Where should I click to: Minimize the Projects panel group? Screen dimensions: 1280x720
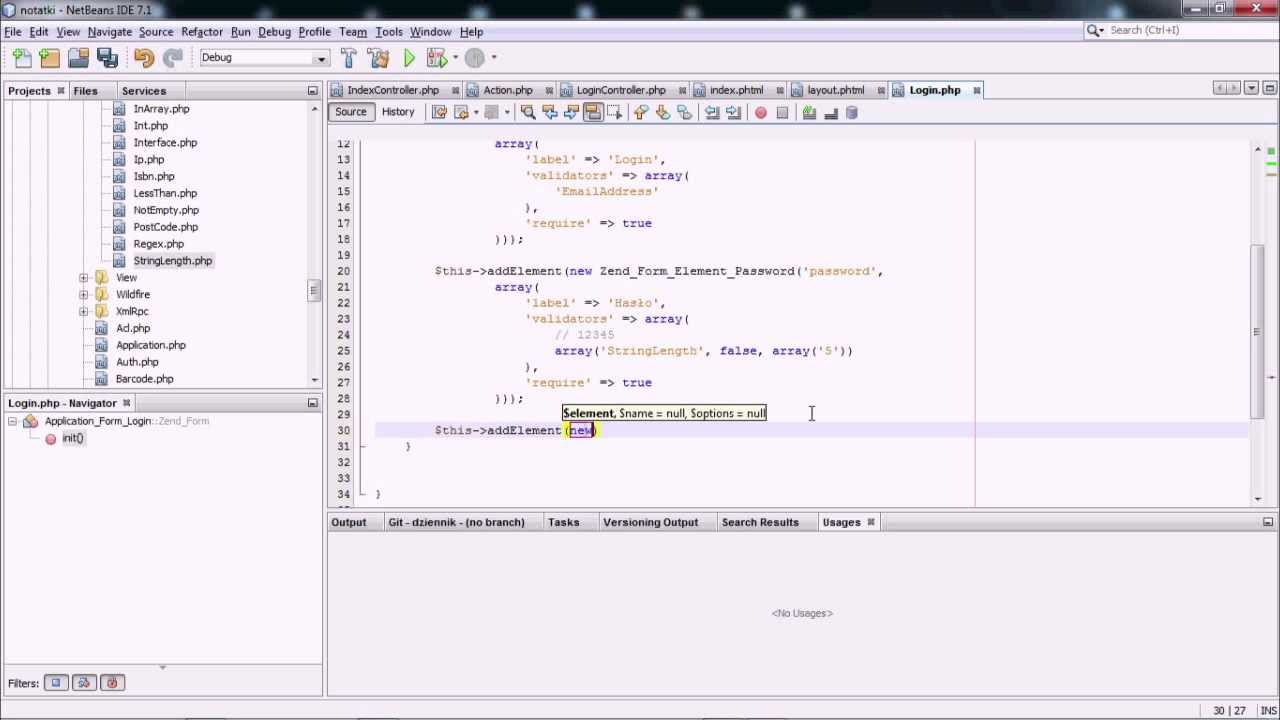point(312,91)
